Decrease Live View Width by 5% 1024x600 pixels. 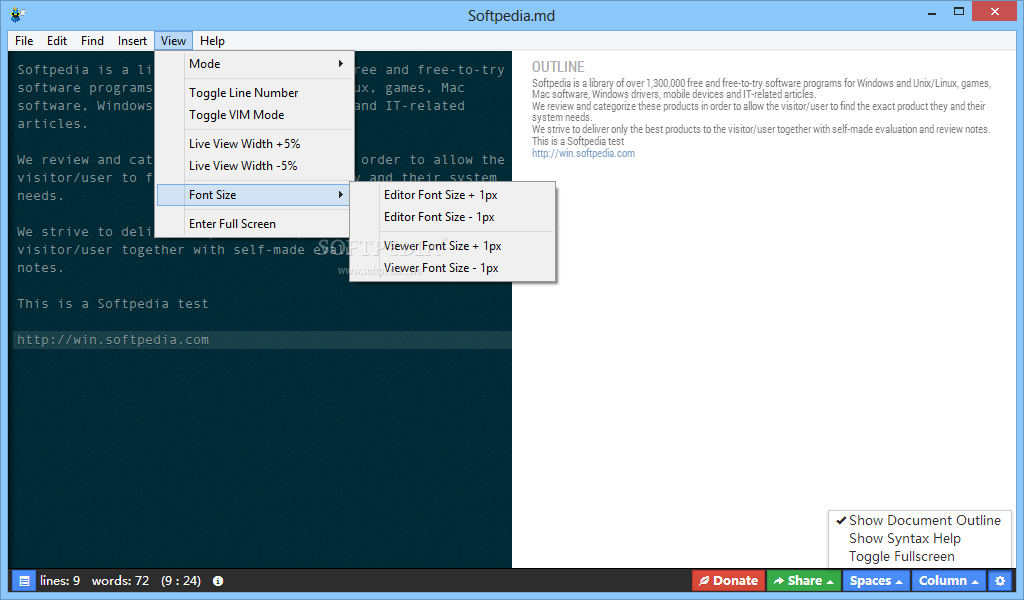coord(255,166)
